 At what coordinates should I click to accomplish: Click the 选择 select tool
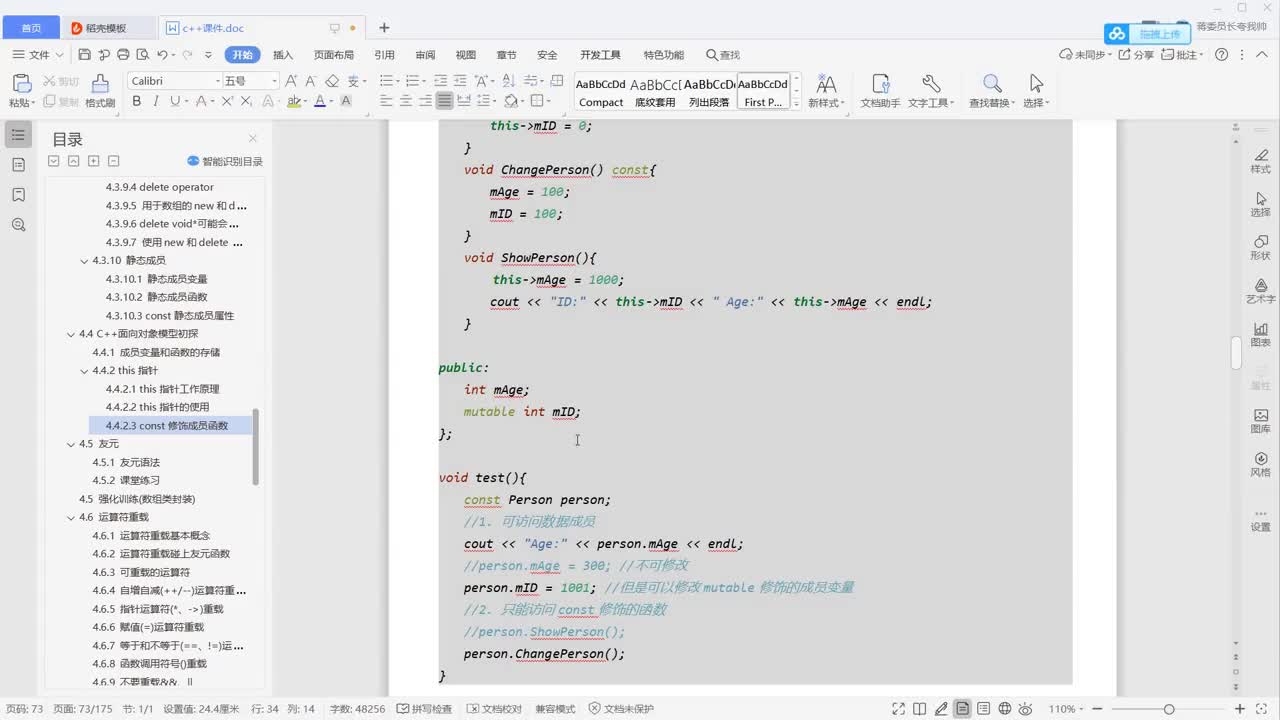click(1036, 91)
